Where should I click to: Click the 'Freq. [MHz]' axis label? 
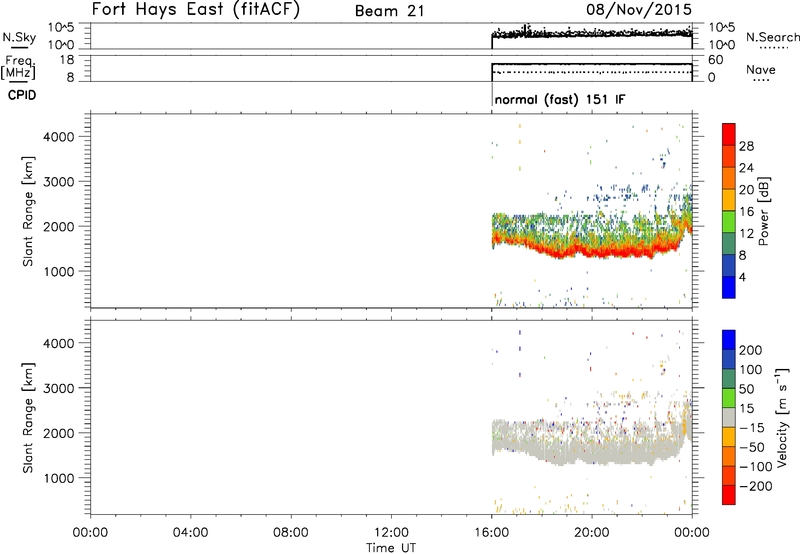click(x=20, y=68)
